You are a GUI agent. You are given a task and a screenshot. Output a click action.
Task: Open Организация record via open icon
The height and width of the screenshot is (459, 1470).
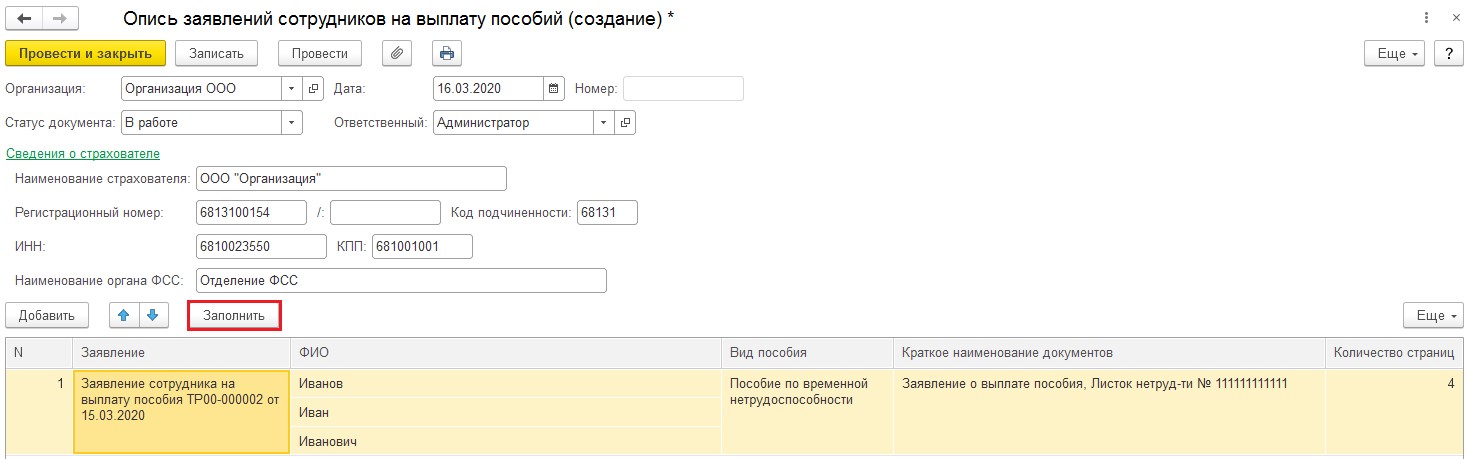[x=313, y=88]
